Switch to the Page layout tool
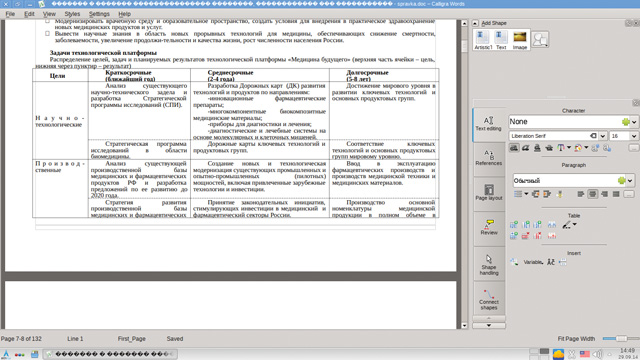This screenshot has height=360, width=640. pos(489,193)
